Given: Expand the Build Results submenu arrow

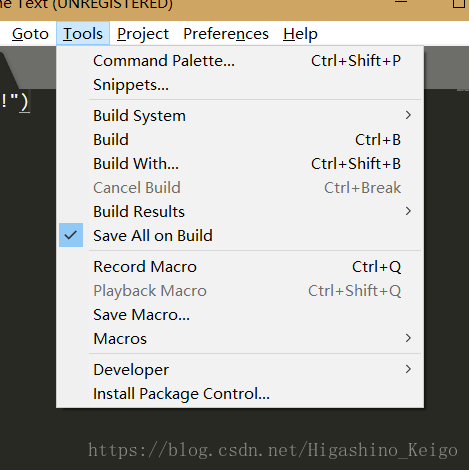Looking at the screenshot, I should click(408, 211).
